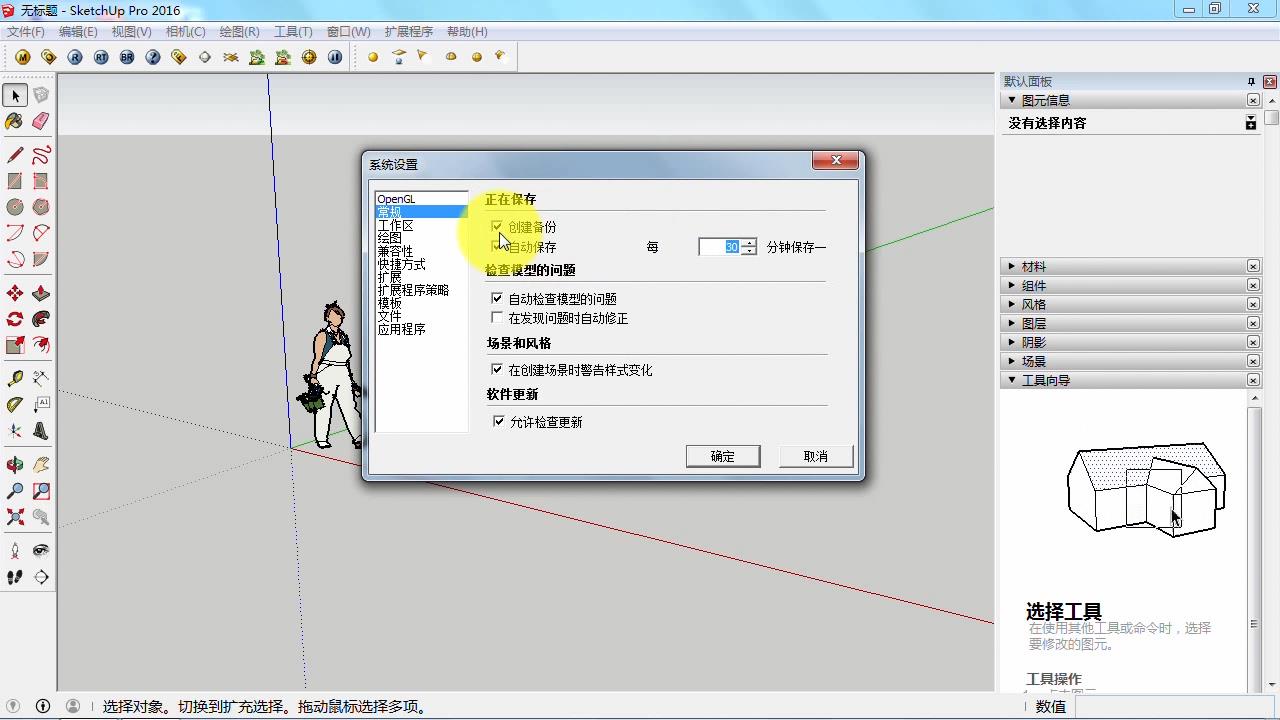Click the Zoom Extents tool
1280x720 pixels.
coord(15,517)
